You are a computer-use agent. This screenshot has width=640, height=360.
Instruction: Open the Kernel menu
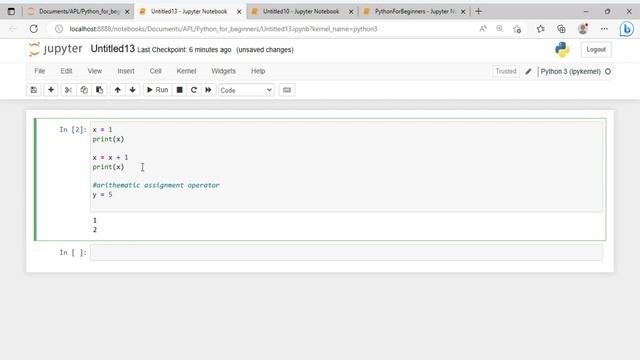(186, 71)
